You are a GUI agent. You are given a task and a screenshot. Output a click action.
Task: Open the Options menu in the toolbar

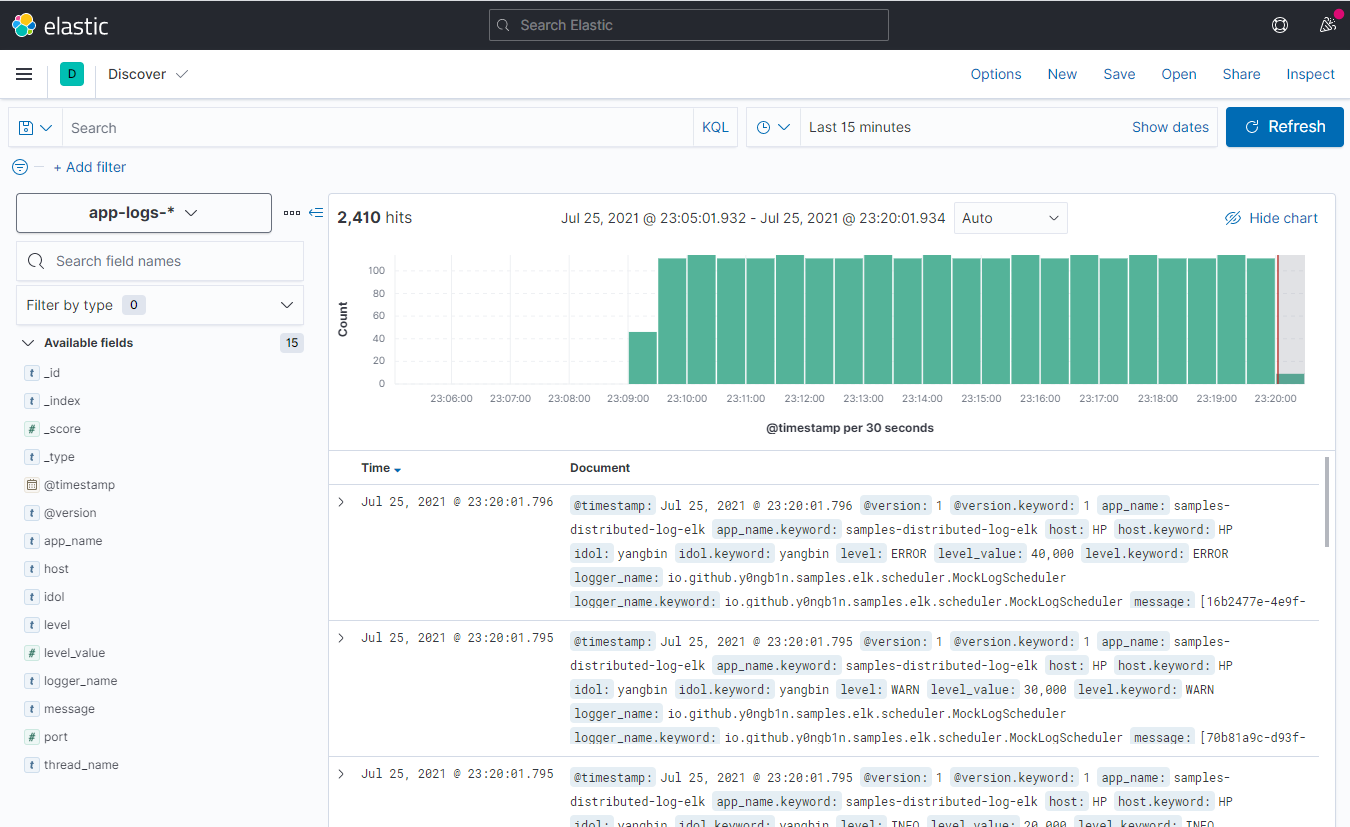click(995, 74)
